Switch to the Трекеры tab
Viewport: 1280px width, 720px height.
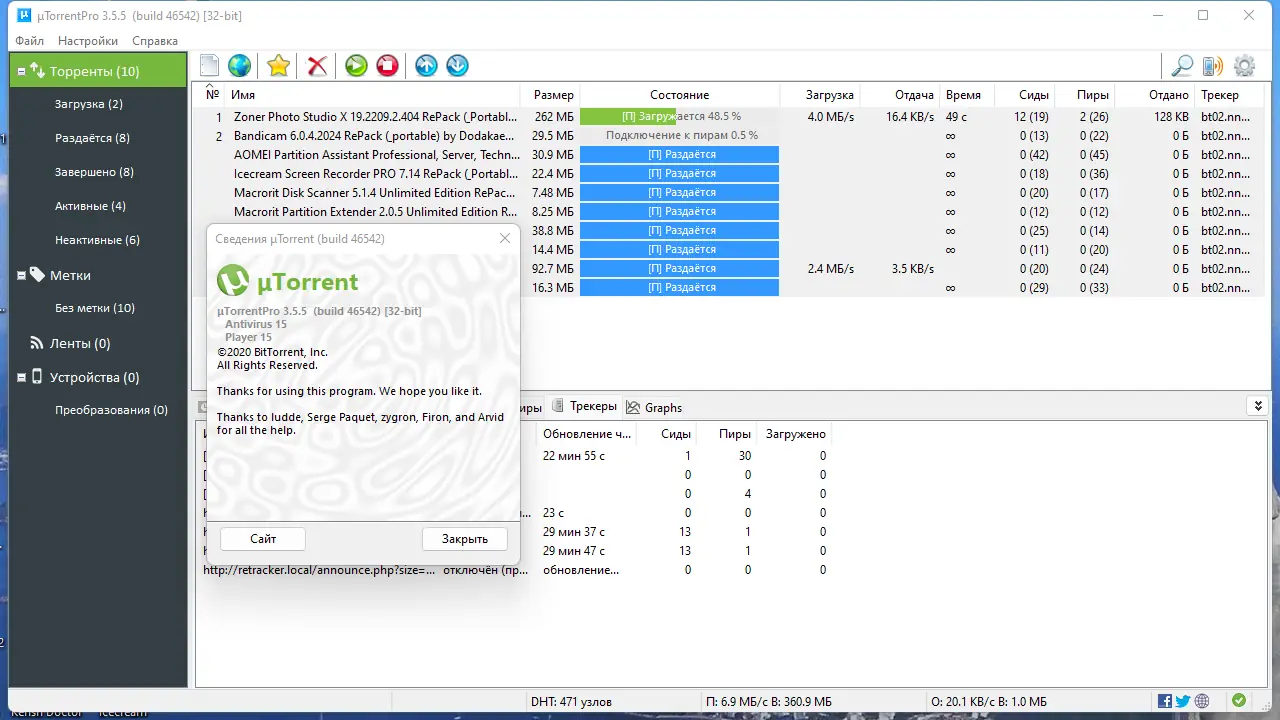pos(585,406)
